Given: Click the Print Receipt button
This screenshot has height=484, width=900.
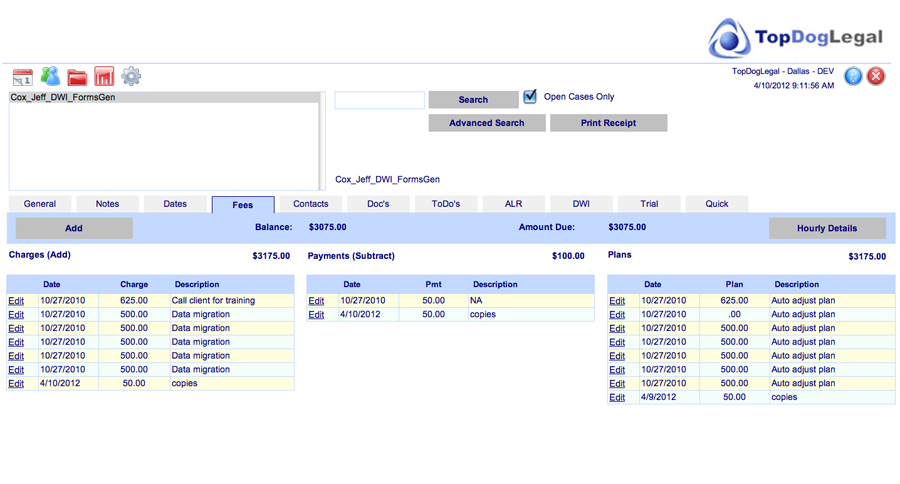Looking at the screenshot, I should tap(608, 123).
